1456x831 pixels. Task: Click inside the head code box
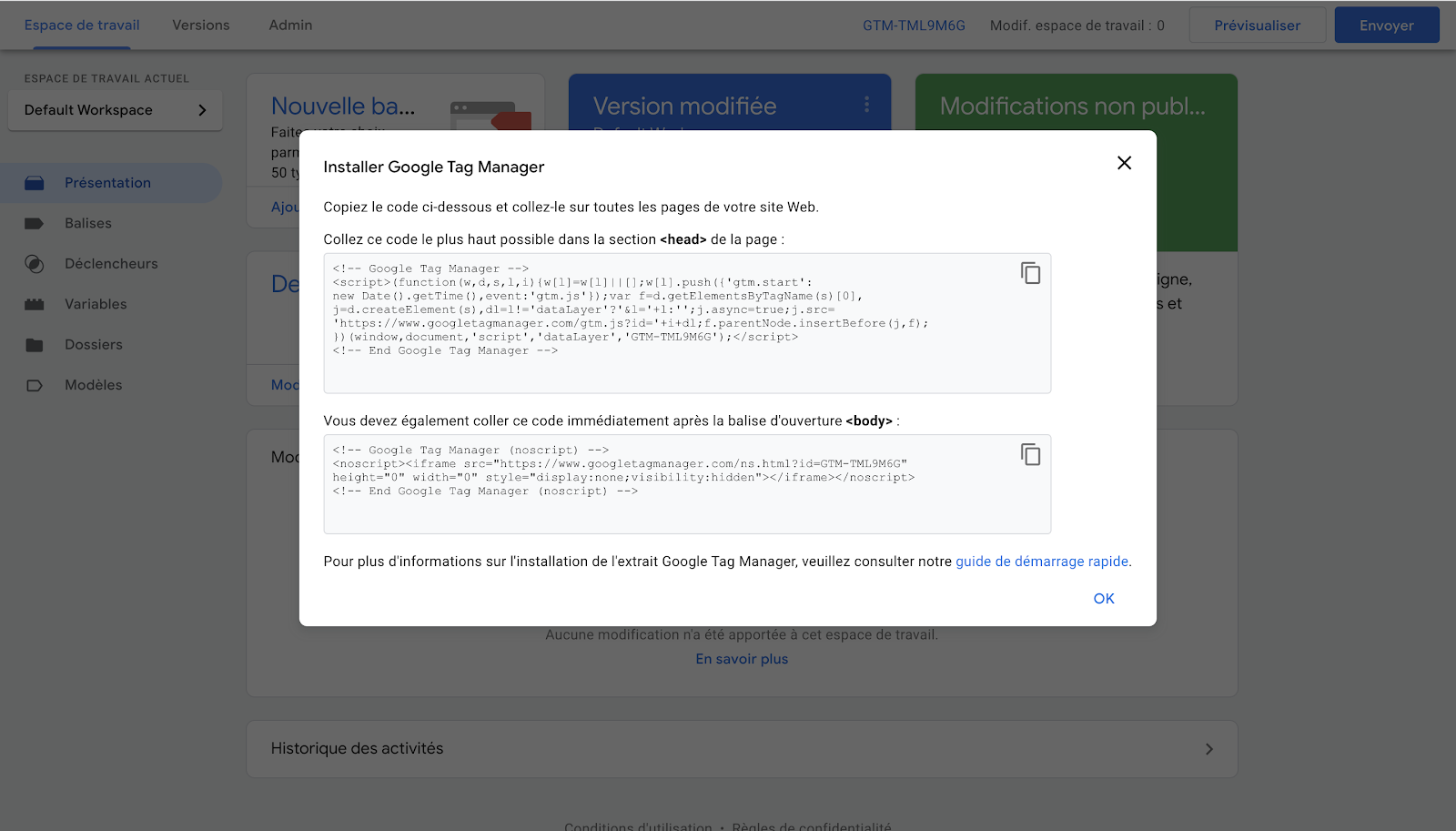coord(687,323)
